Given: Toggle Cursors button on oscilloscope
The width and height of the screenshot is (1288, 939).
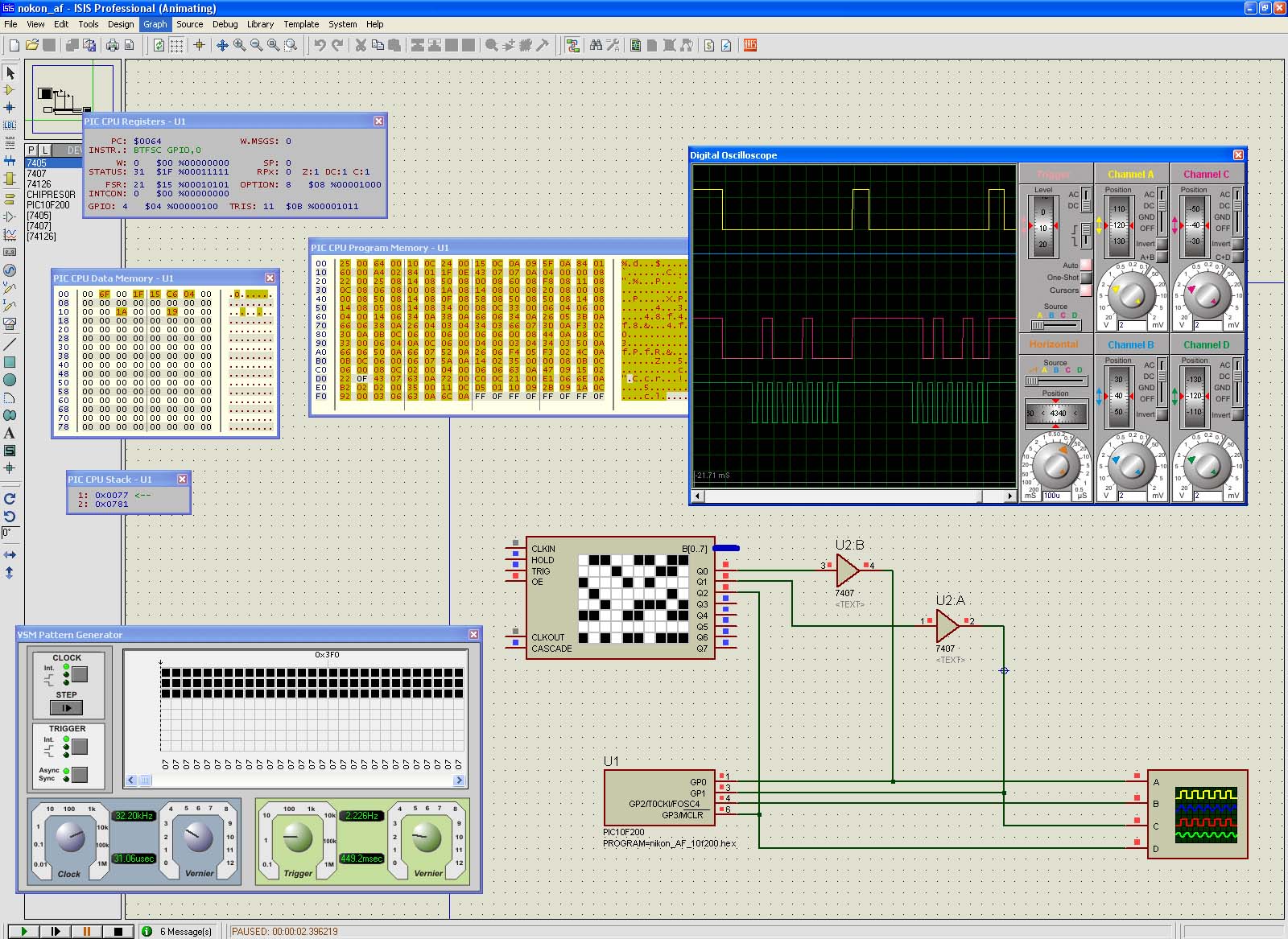Looking at the screenshot, I should [1086, 290].
